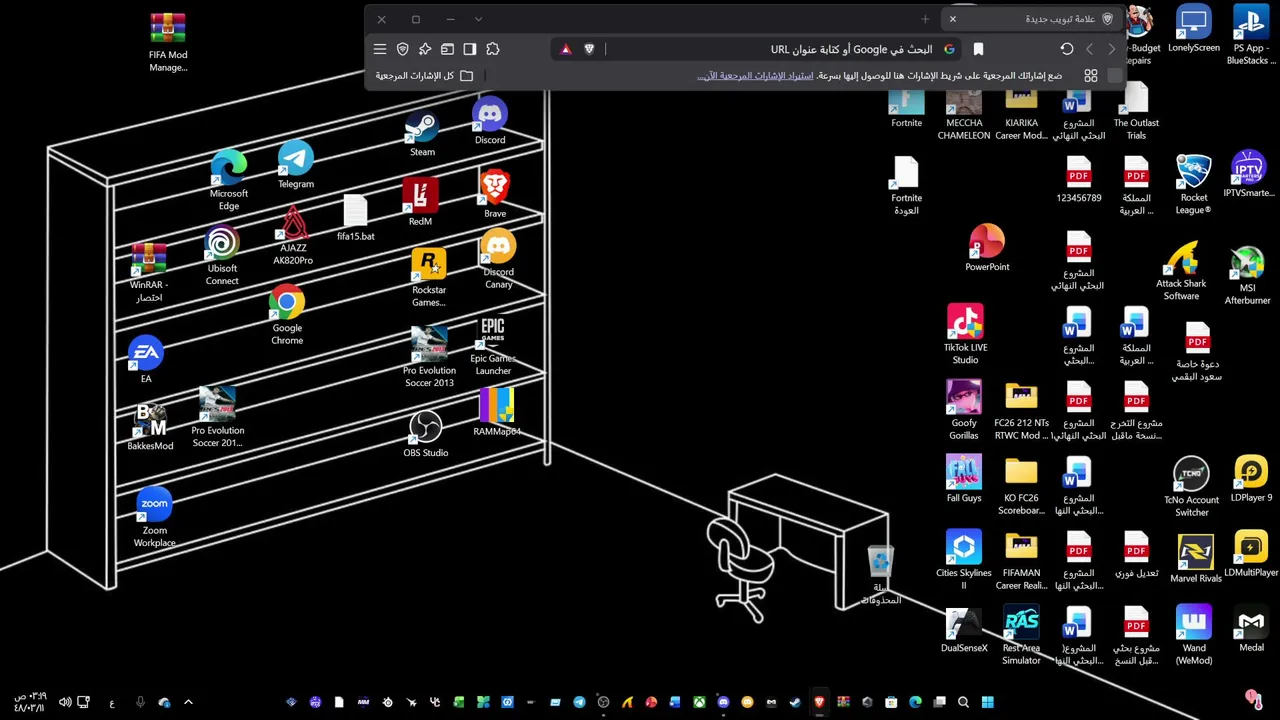This screenshot has width=1280, height=720.
Task: Open taskbar Search magnifier
Action: coord(964,702)
